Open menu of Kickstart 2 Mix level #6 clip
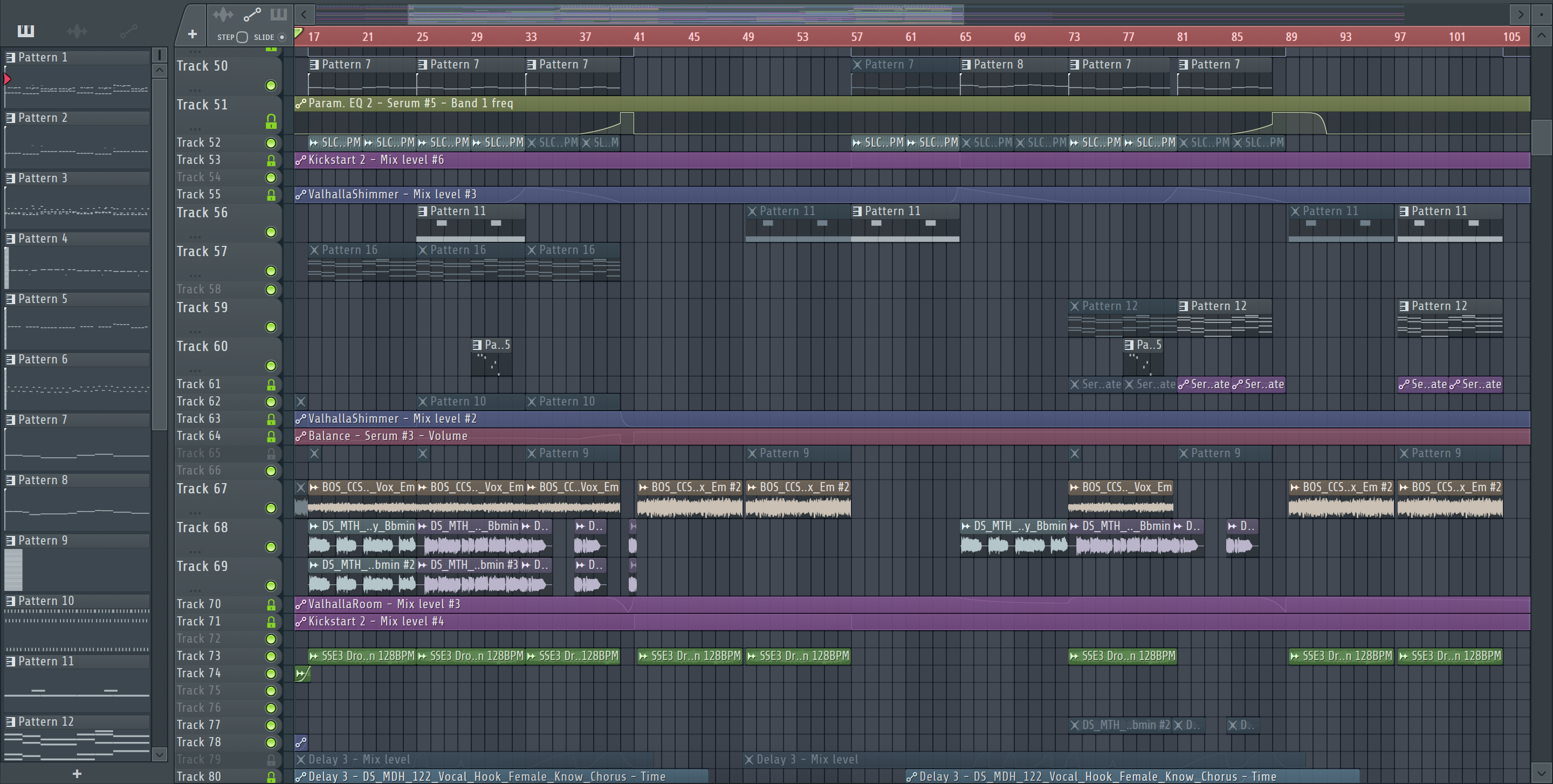Image resolution: width=1553 pixels, height=784 pixels. (x=301, y=160)
